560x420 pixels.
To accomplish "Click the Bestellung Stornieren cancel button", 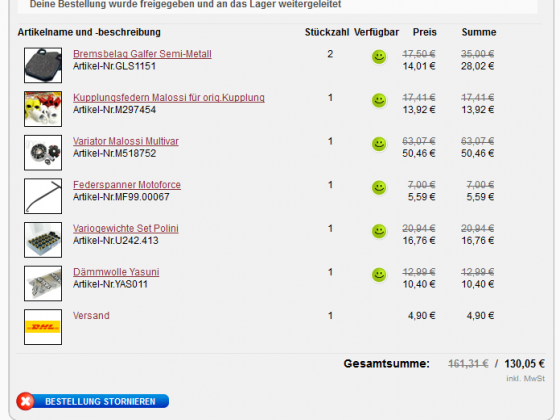I will point(93,401).
